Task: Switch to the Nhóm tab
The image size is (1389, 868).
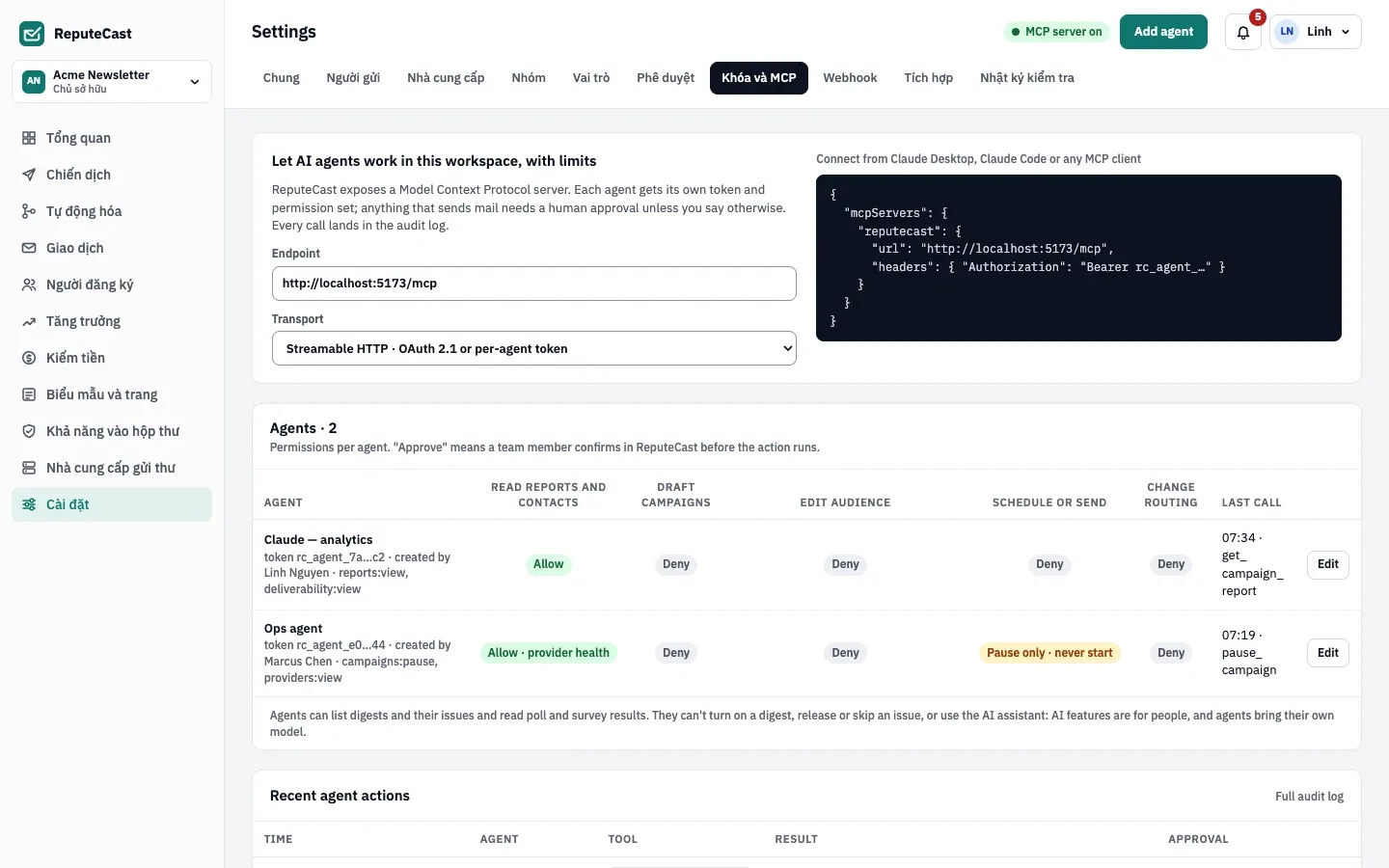Action: click(529, 78)
